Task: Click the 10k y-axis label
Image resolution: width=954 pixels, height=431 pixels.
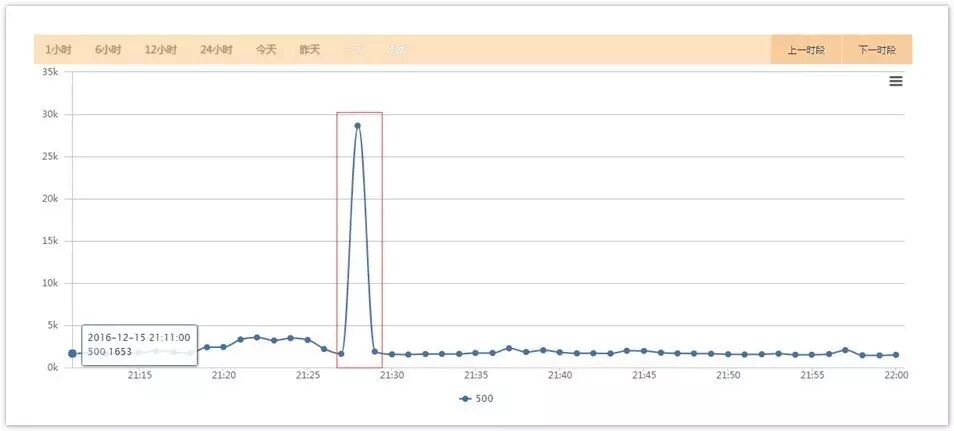Action: (x=49, y=283)
